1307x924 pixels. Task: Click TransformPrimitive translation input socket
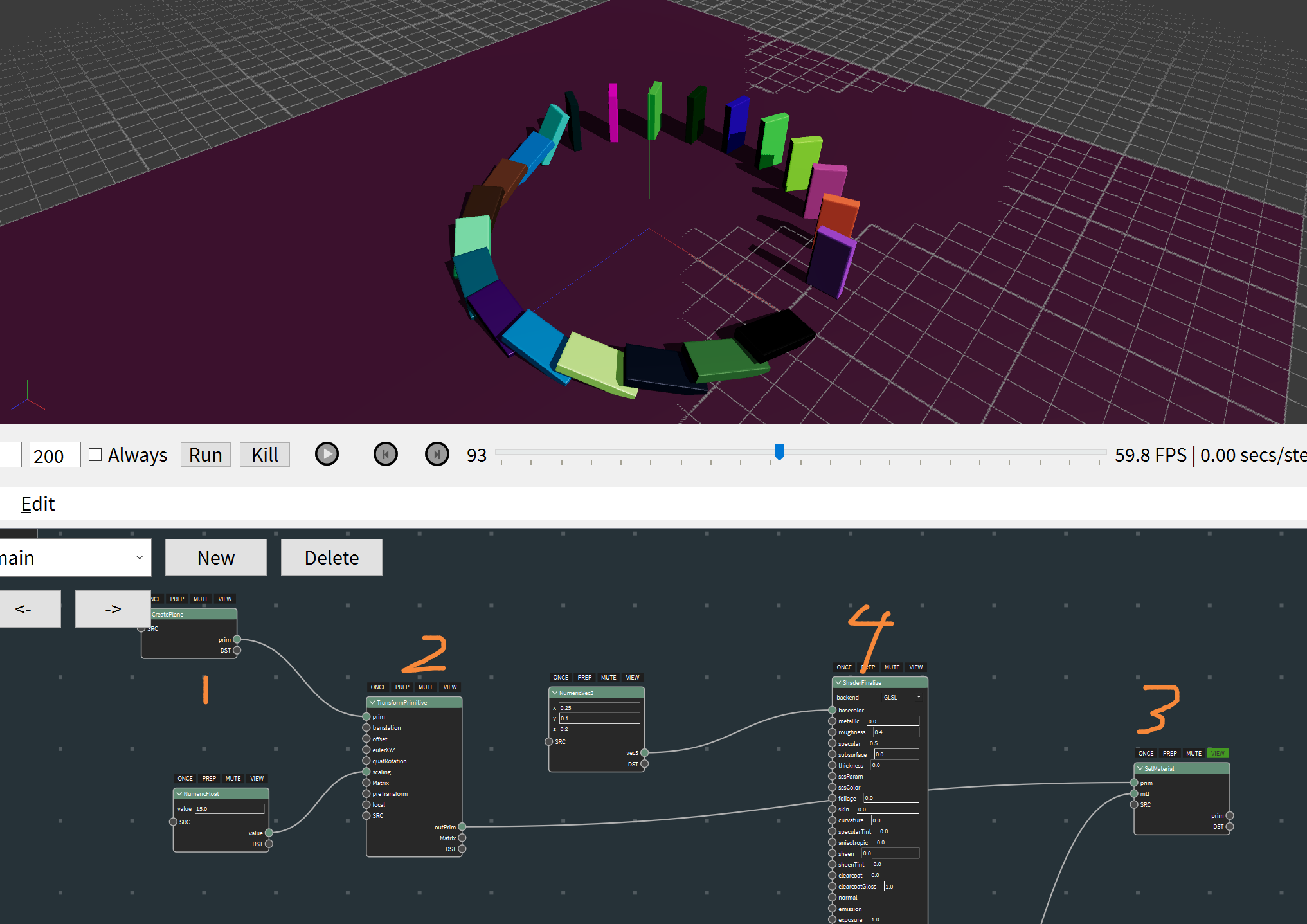point(366,728)
